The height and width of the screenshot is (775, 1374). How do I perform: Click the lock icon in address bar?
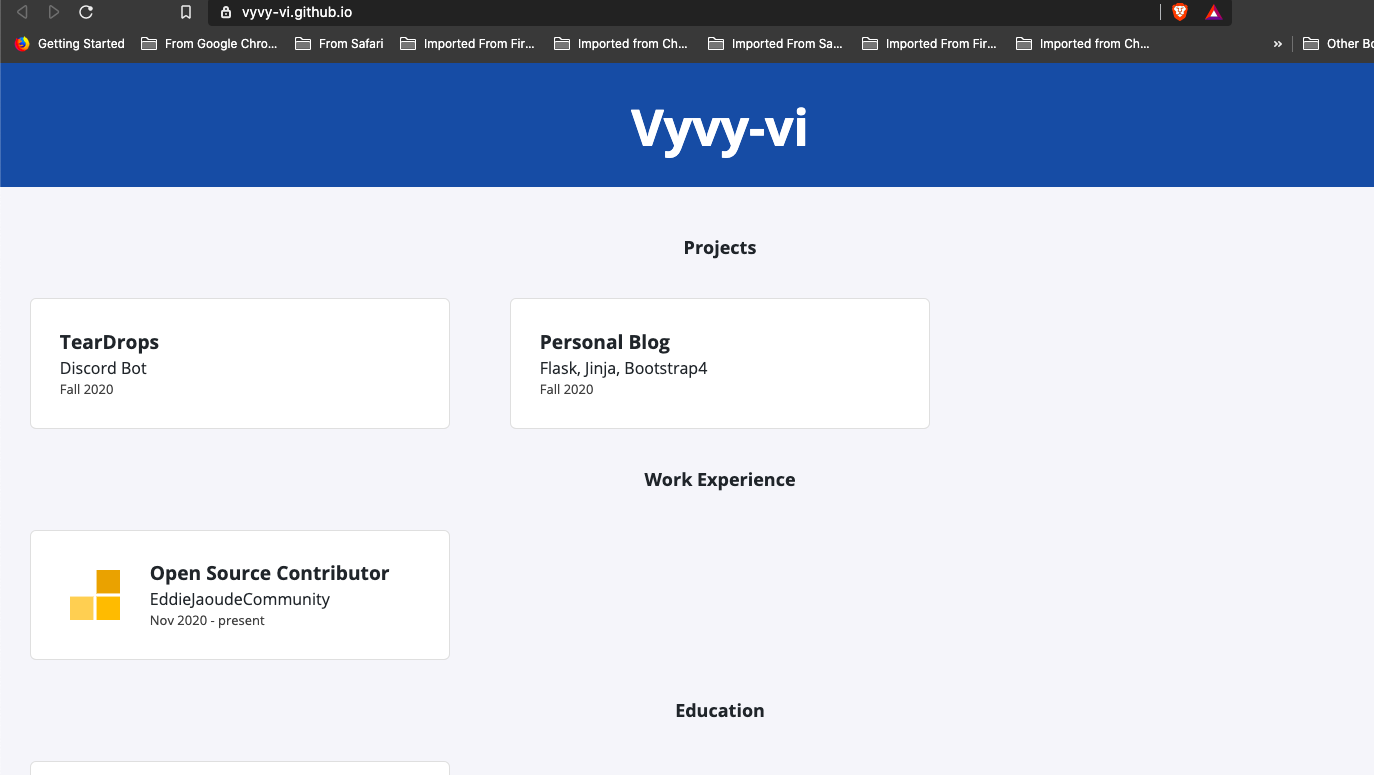point(225,12)
